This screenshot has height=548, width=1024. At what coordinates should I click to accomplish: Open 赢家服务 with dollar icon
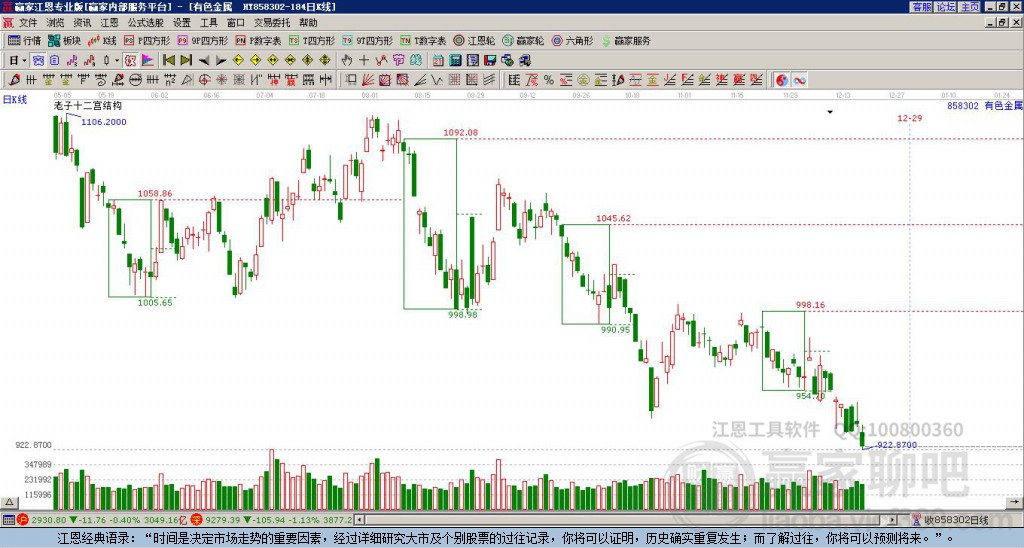[626, 40]
